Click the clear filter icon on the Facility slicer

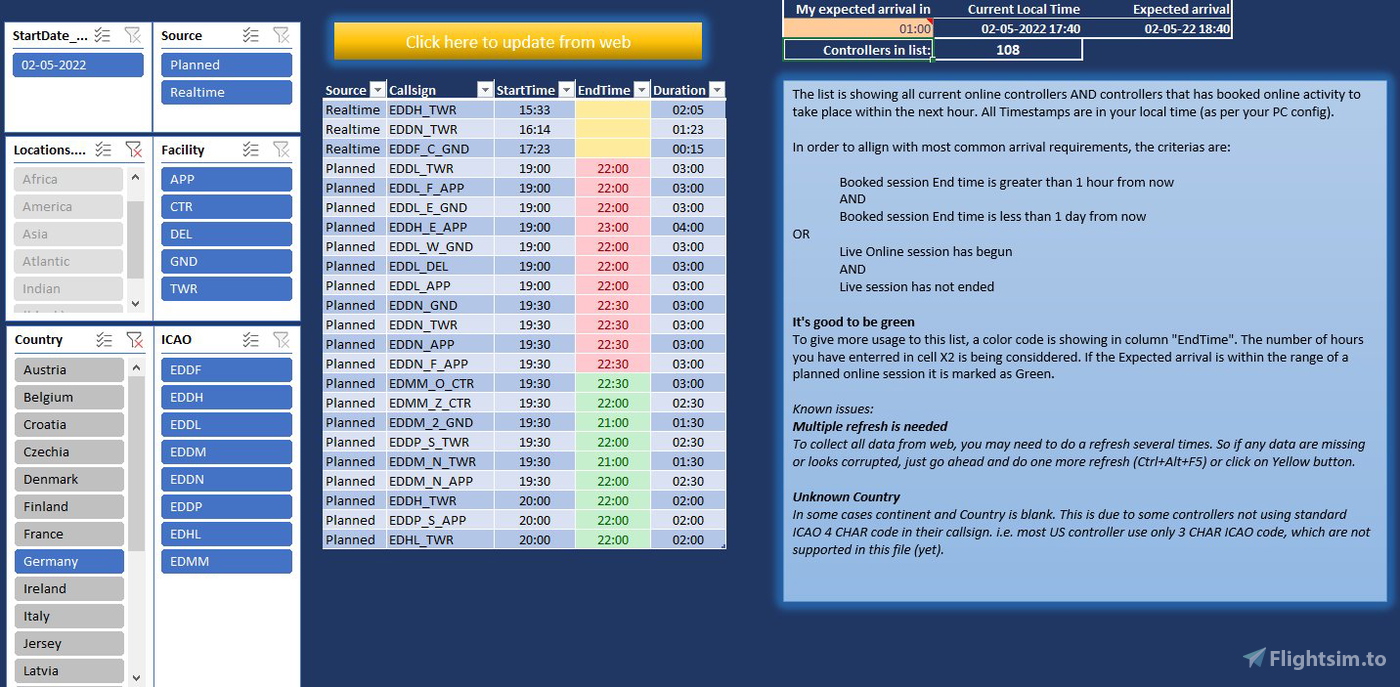283,149
